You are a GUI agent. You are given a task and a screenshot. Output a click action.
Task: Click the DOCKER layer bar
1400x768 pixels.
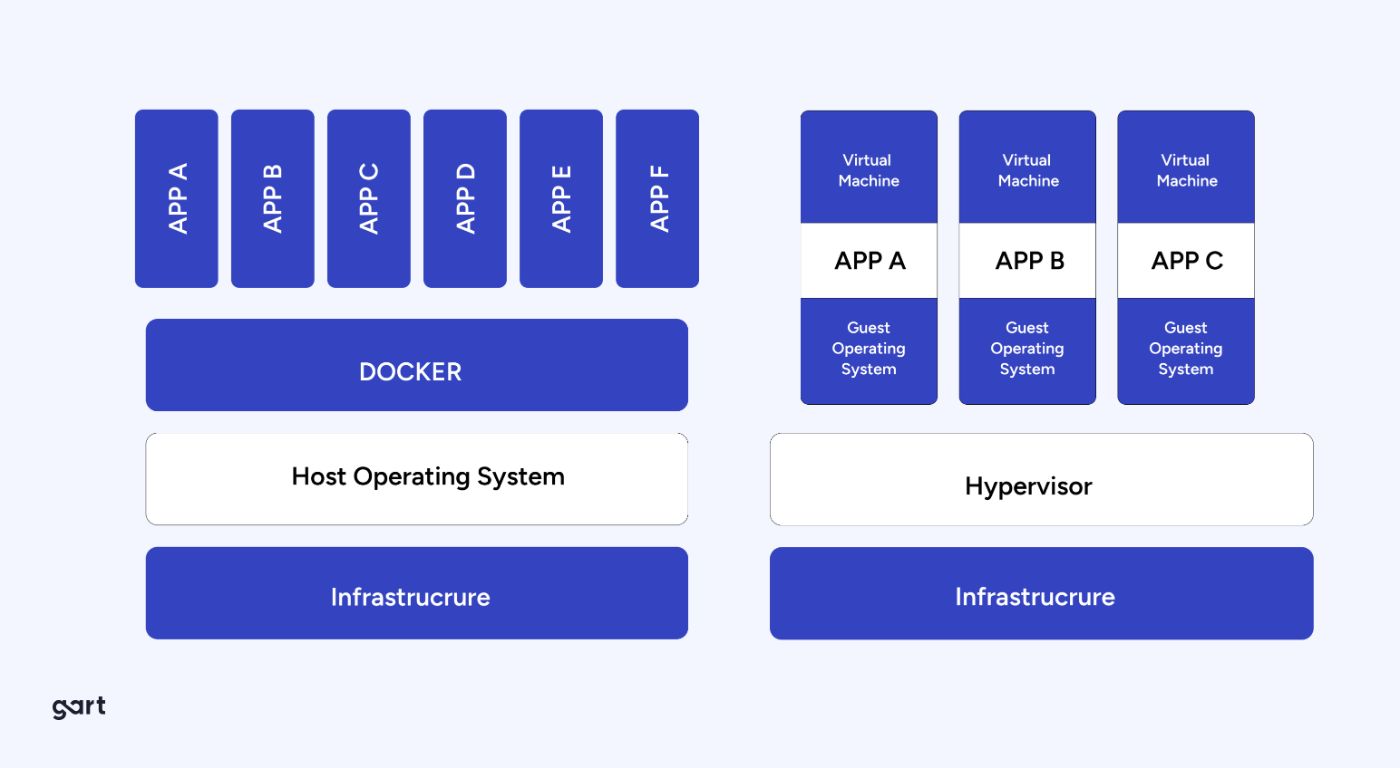[x=416, y=365]
